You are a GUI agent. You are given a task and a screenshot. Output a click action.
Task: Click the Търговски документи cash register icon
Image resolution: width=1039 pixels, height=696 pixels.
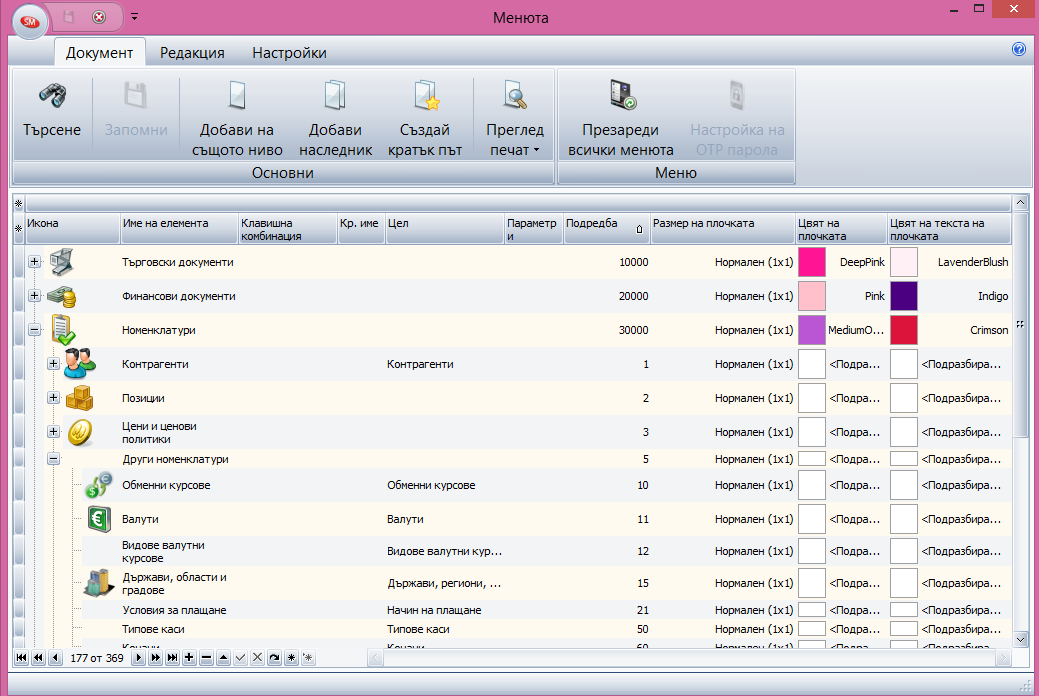[62, 262]
